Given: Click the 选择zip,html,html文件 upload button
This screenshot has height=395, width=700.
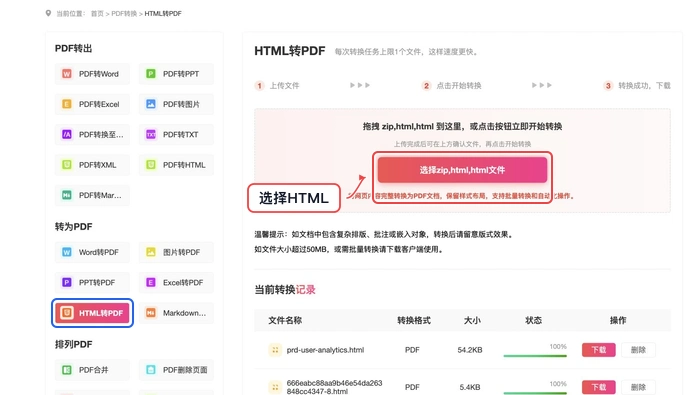Looking at the screenshot, I should pos(462,170).
